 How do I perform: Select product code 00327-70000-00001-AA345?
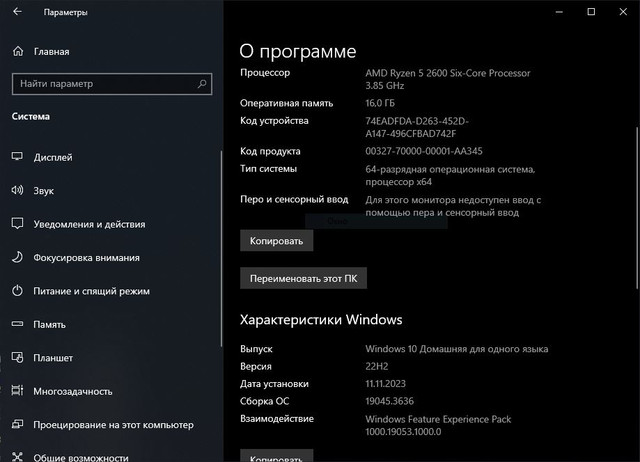[x=424, y=151]
